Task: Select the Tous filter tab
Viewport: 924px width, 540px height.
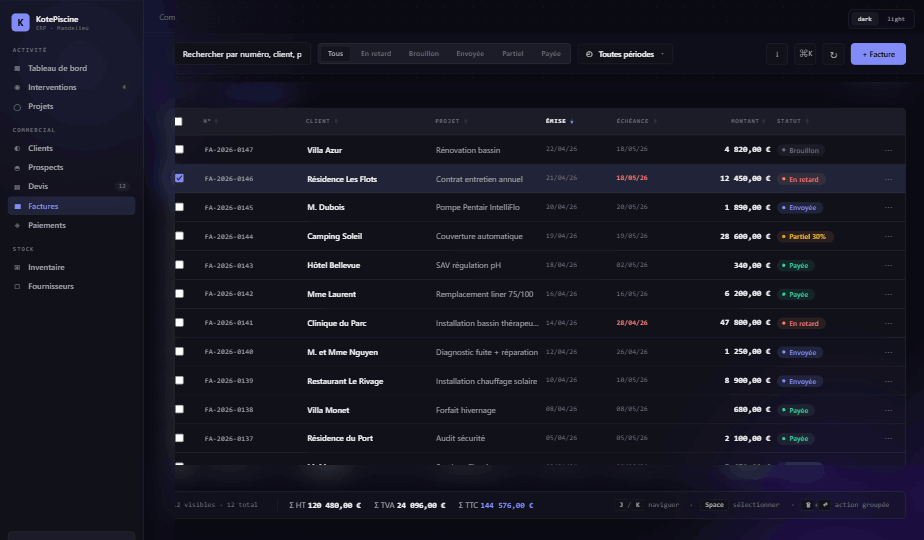Action: [335, 54]
